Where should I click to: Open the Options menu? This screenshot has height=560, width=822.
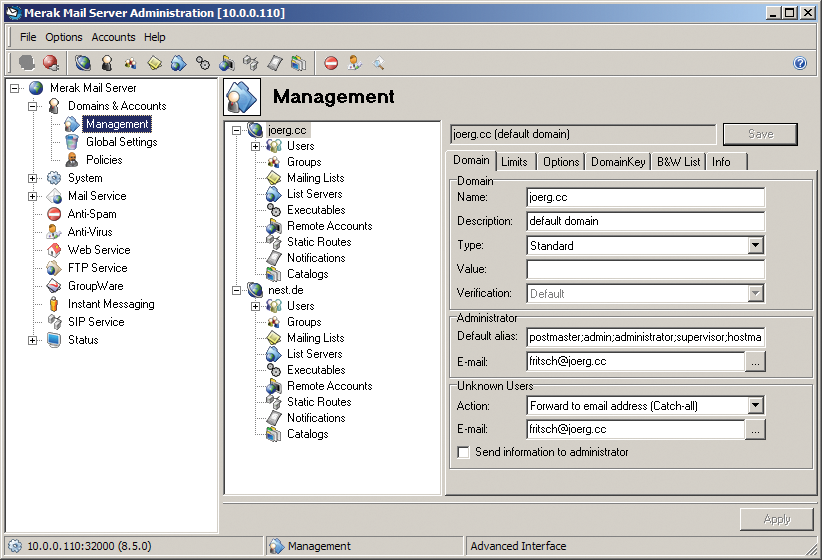tap(63, 37)
